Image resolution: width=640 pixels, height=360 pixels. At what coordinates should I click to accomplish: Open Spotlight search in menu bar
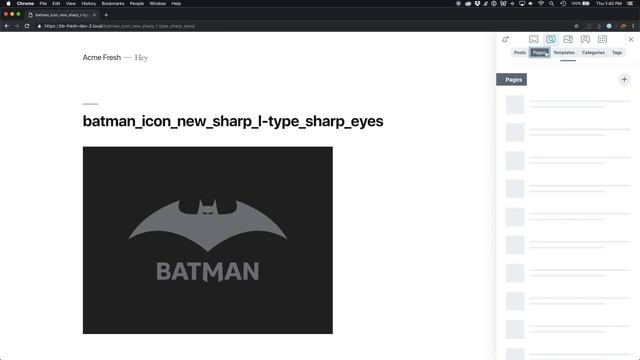coord(551,3)
